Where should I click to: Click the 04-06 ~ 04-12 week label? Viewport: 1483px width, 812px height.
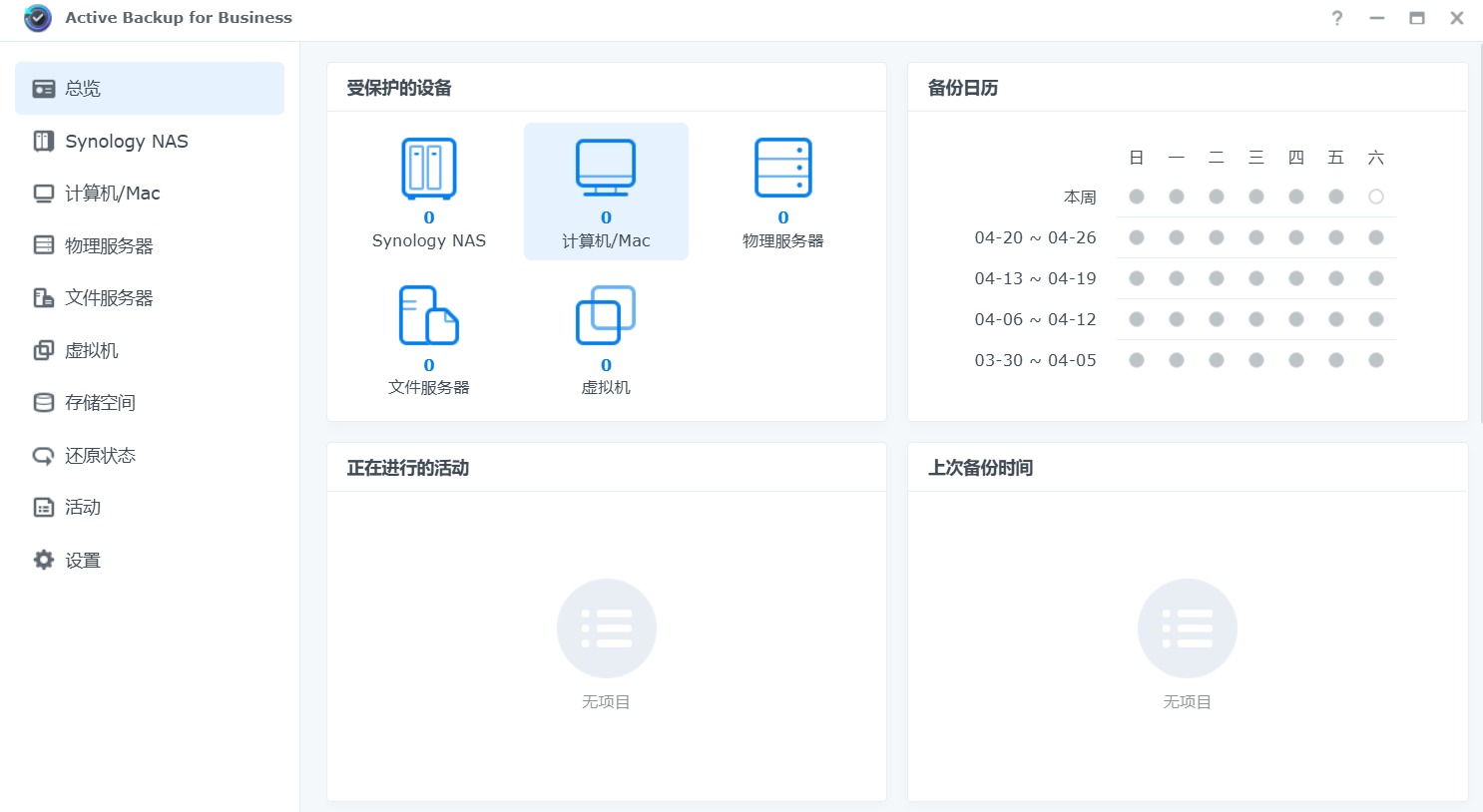[x=1035, y=319]
